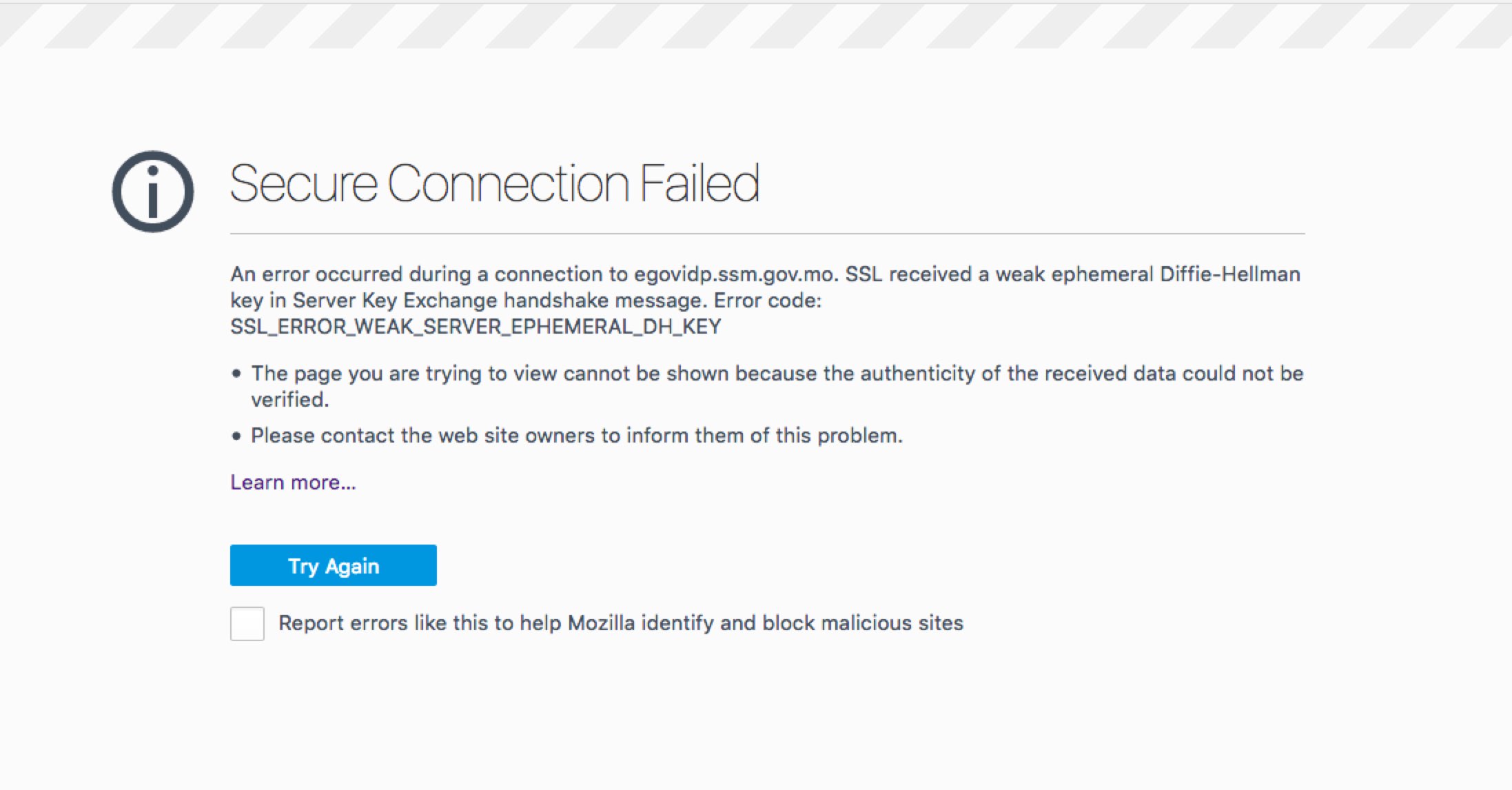
Task: Click the Try Again button
Action: point(333,565)
